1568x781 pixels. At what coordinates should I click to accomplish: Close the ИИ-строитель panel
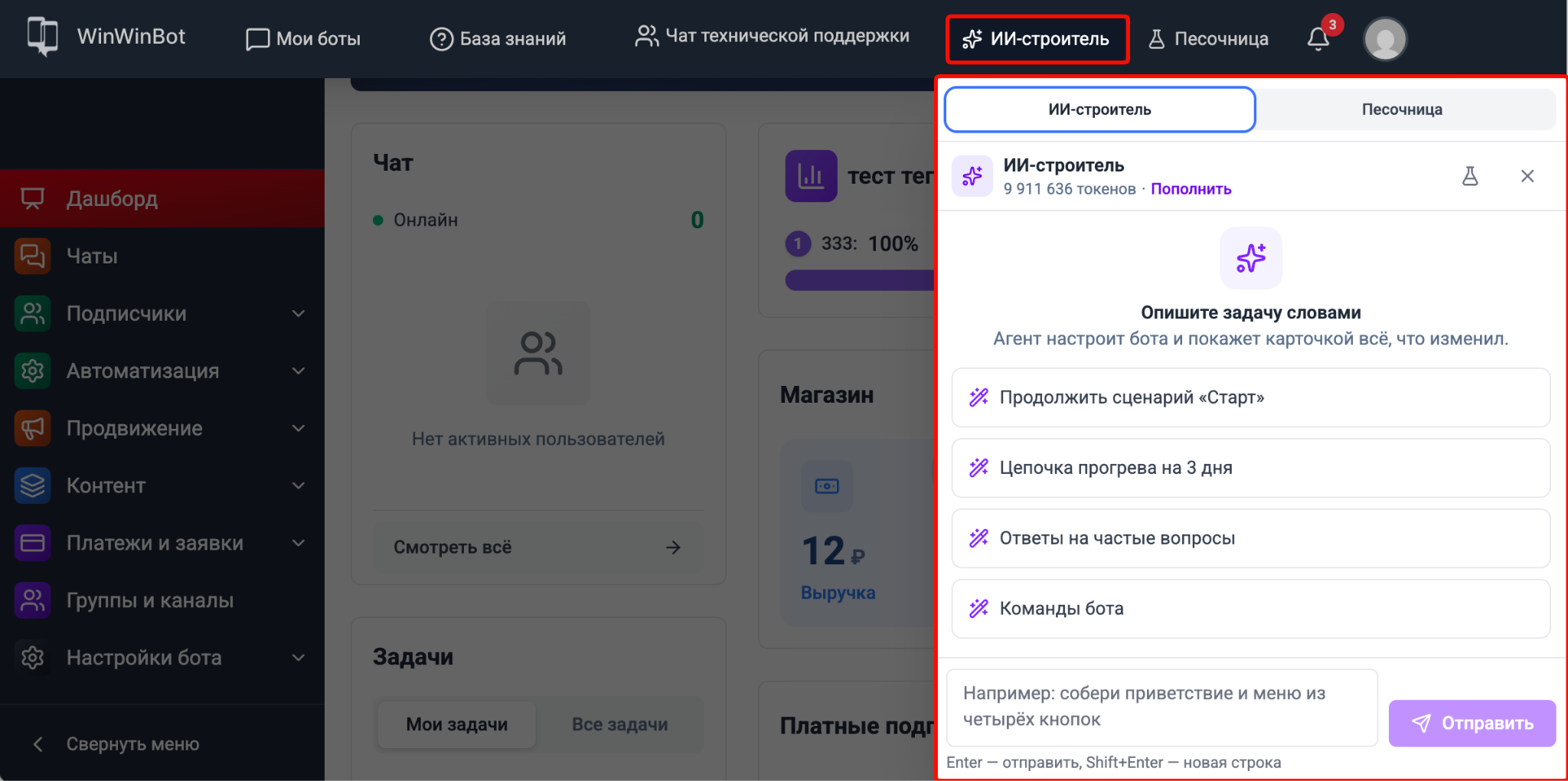[1527, 176]
